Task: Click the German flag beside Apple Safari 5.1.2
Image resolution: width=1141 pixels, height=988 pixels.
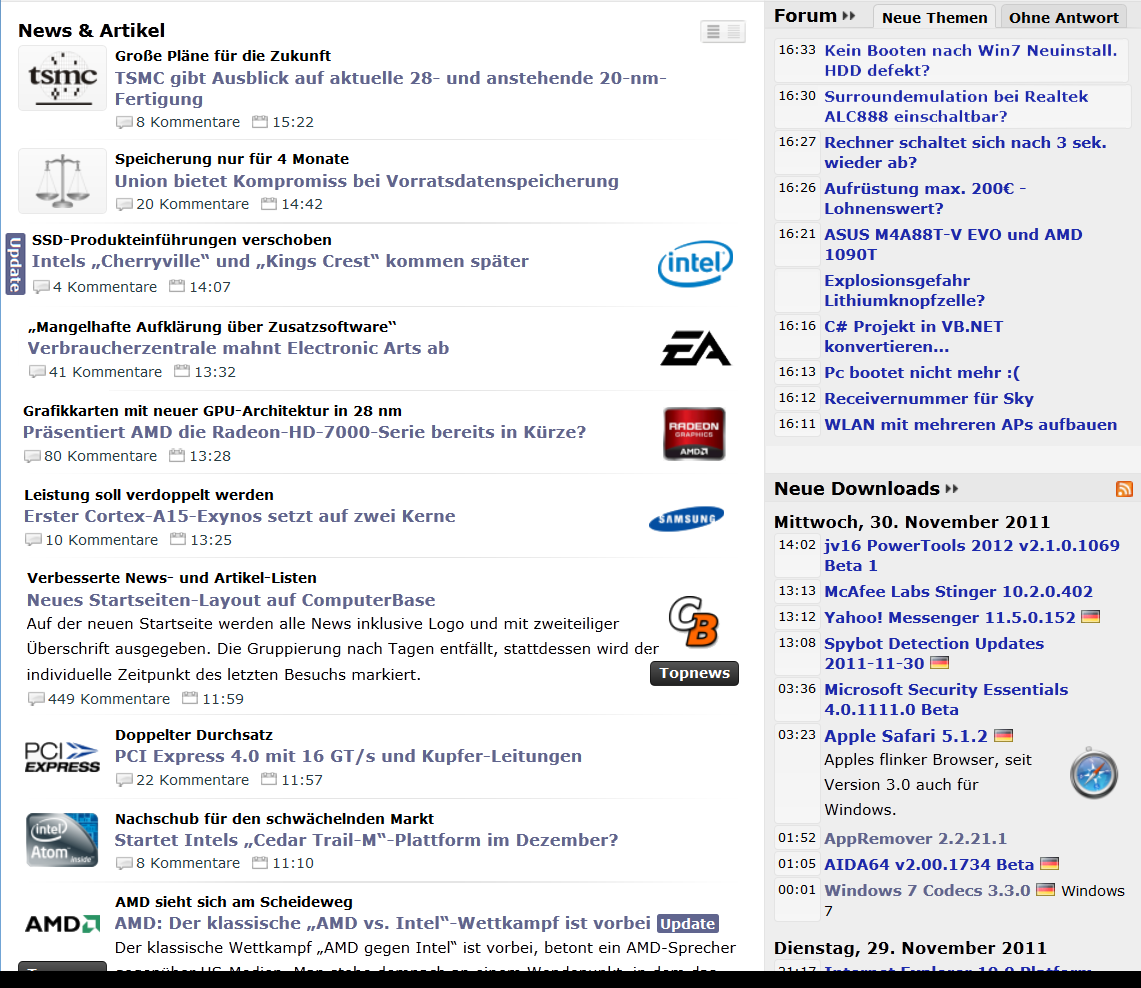Action: tap(1003, 736)
